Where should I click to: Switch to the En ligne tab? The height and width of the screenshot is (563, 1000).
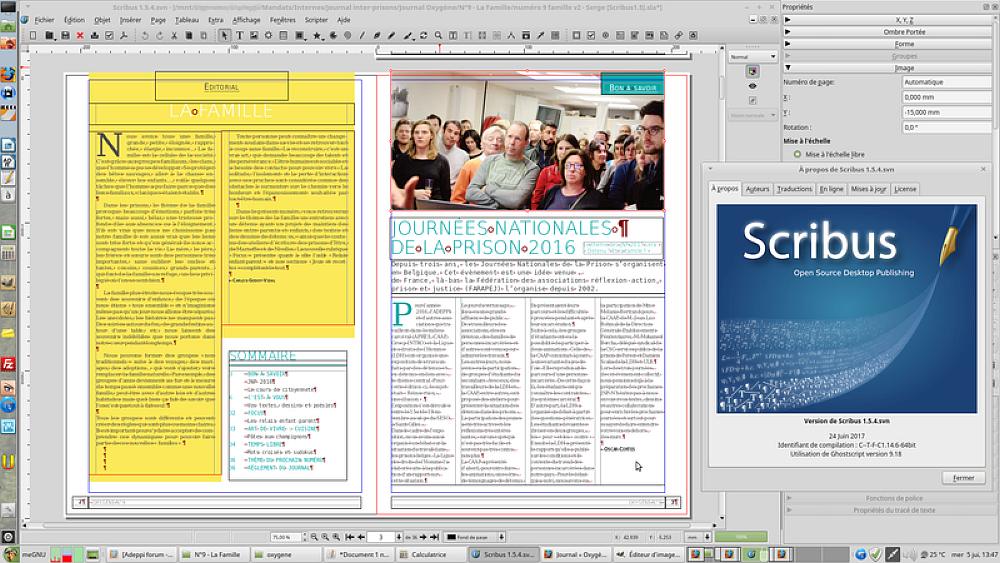click(x=832, y=189)
